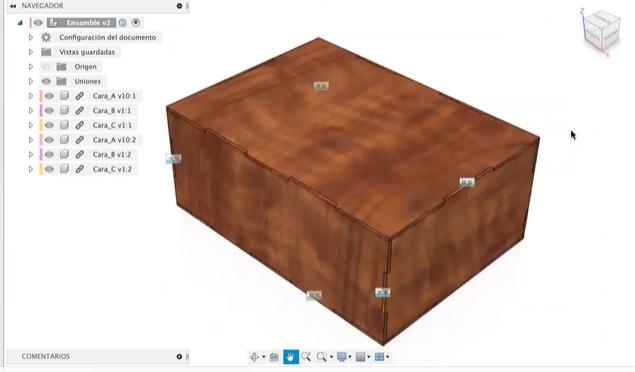The height and width of the screenshot is (372, 635).
Task: Click the link icon of Cara_B v1:2
Action: tap(80, 154)
